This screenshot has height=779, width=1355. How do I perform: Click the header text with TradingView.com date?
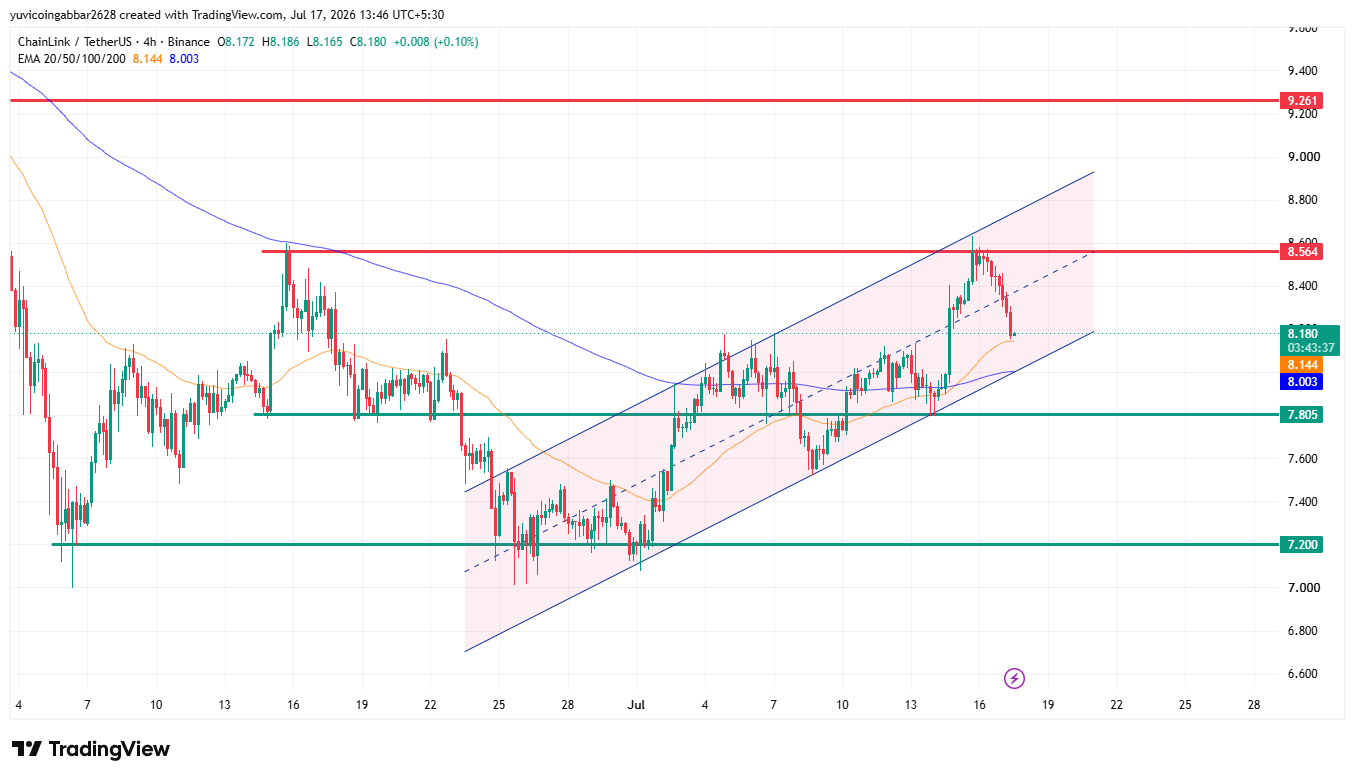[x=227, y=14]
